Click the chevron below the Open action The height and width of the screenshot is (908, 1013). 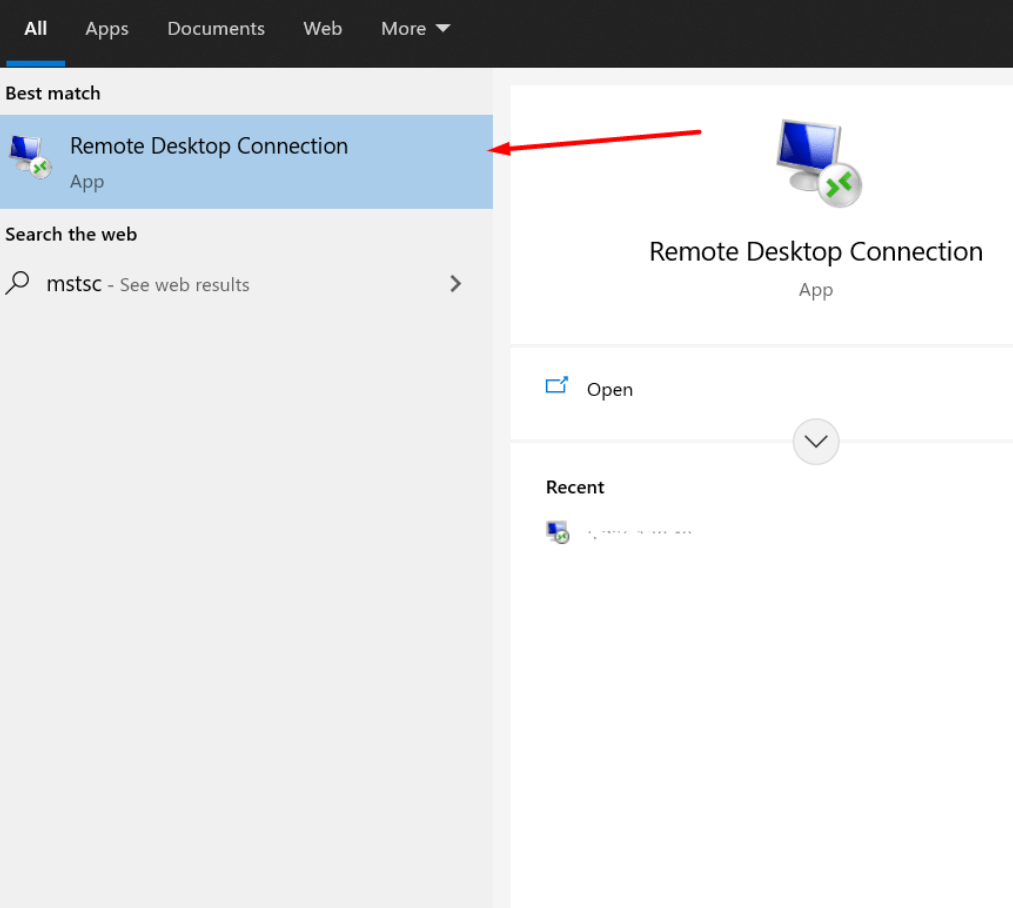pos(815,441)
